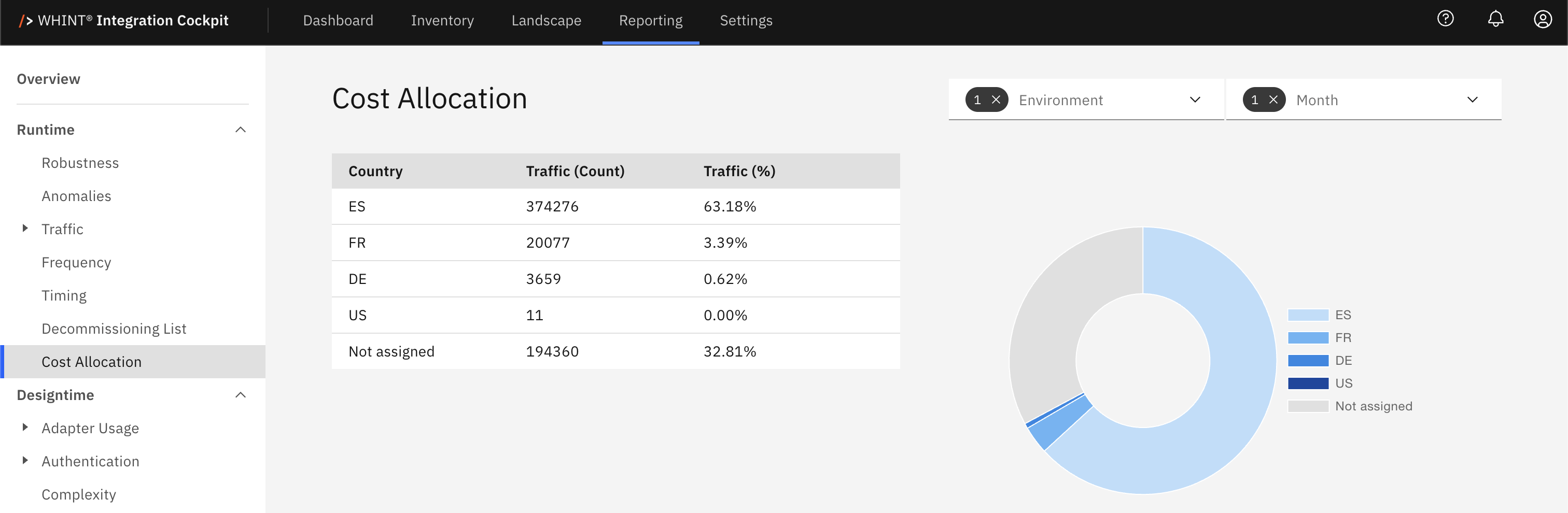Viewport: 1568px width, 513px height.
Task: Clear the Environment filter selection badge
Action: [x=996, y=100]
